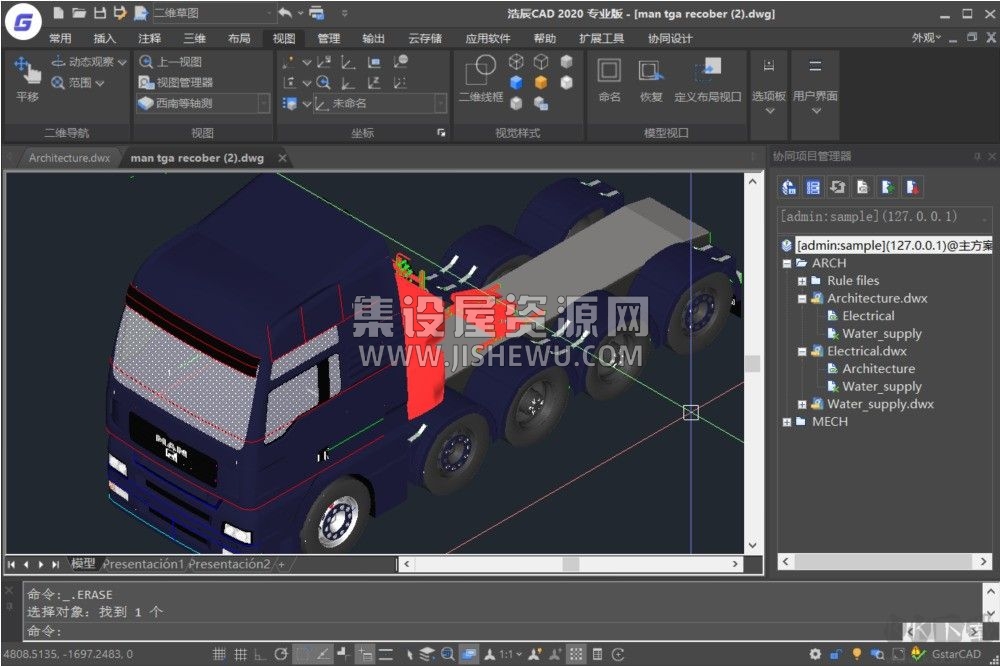Select the 平移 pan tool
1000x666 pixels.
tap(27, 79)
